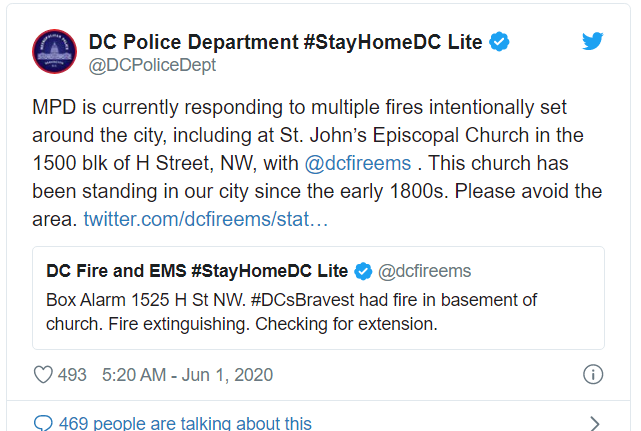Click the @dcfireems handle in quoted tweet
Screen dimensions: 641x431
tap(424, 272)
